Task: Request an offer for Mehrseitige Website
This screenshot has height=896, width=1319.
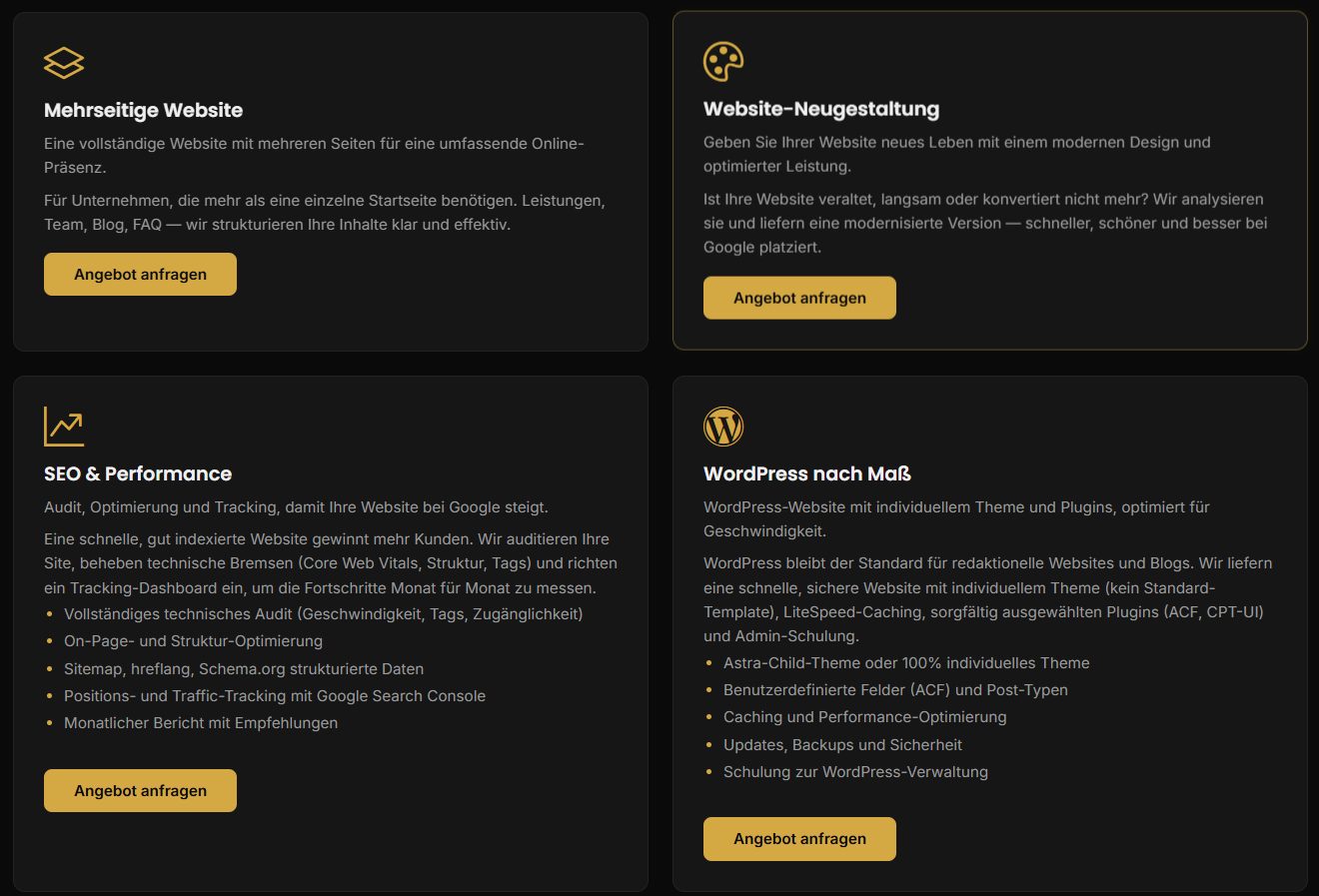Action: pos(140,274)
